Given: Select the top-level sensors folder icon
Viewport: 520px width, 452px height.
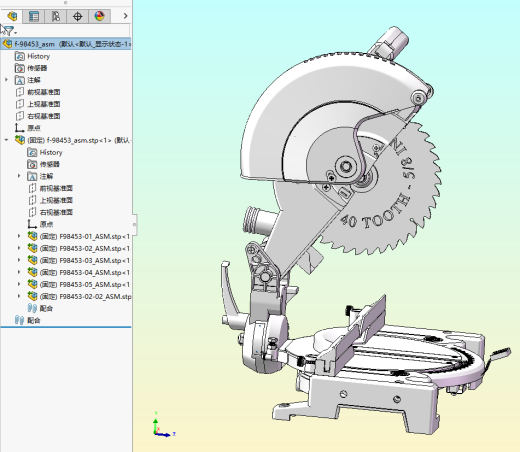Looking at the screenshot, I should 20,68.
